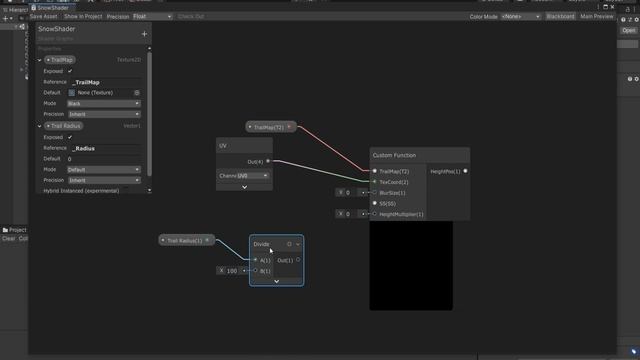Click the TrailMap default texture thumbnail
Viewport: 640px width, 360px height.
(x=71, y=93)
